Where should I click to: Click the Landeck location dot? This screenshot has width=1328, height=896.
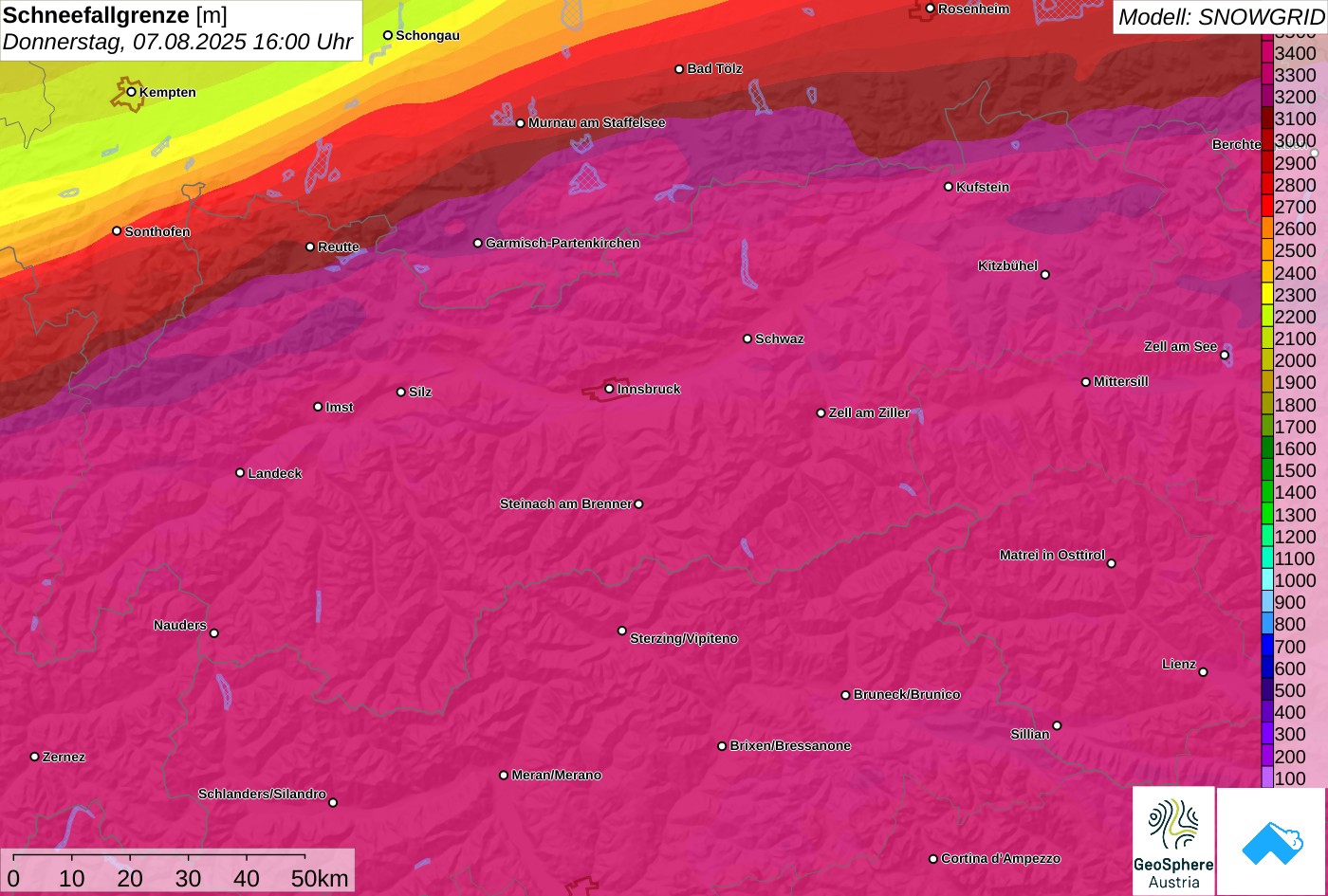pos(240,473)
